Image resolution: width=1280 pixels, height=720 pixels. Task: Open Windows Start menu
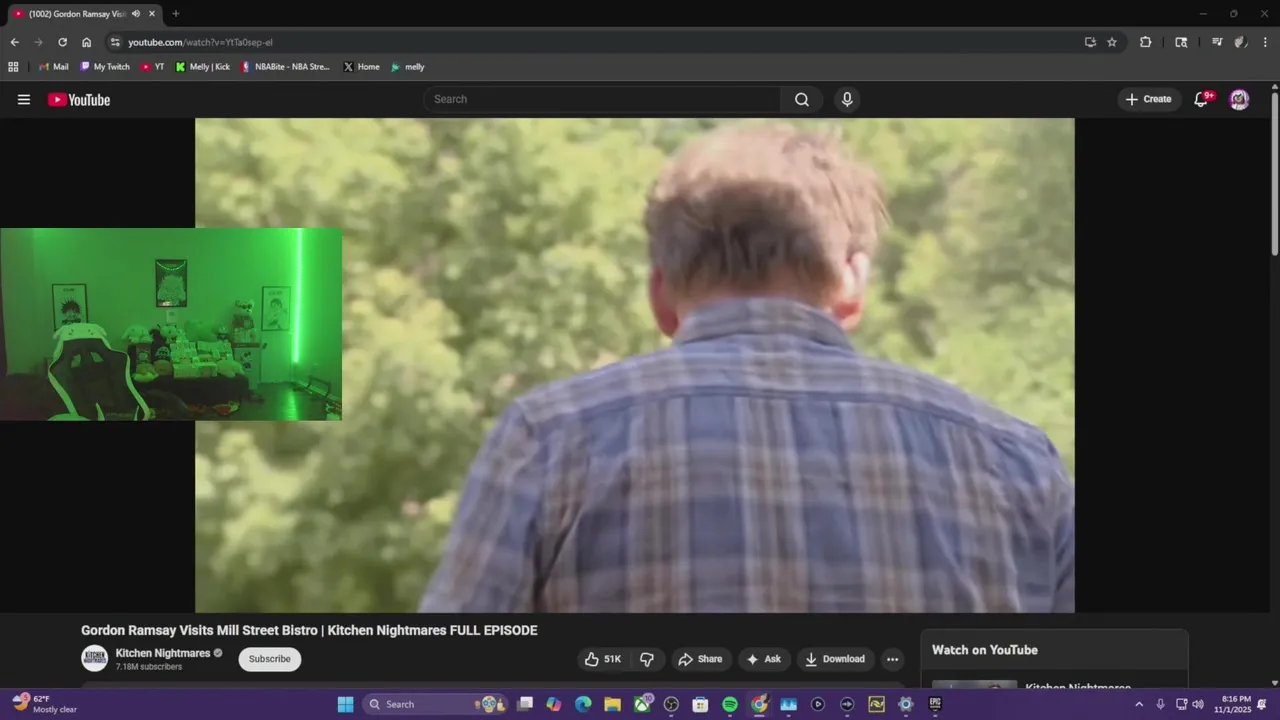(345, 704)
